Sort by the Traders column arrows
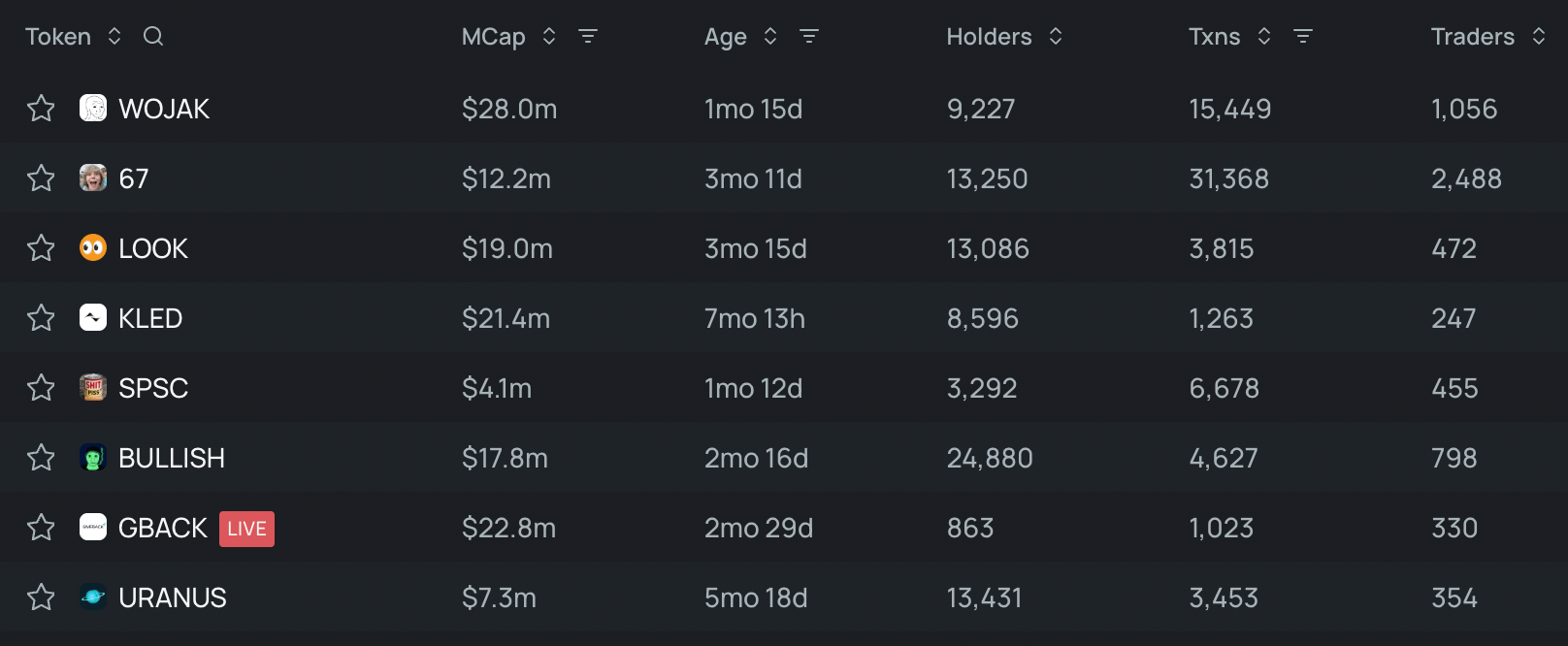 pyautogui.click(x=1539, y=37)
